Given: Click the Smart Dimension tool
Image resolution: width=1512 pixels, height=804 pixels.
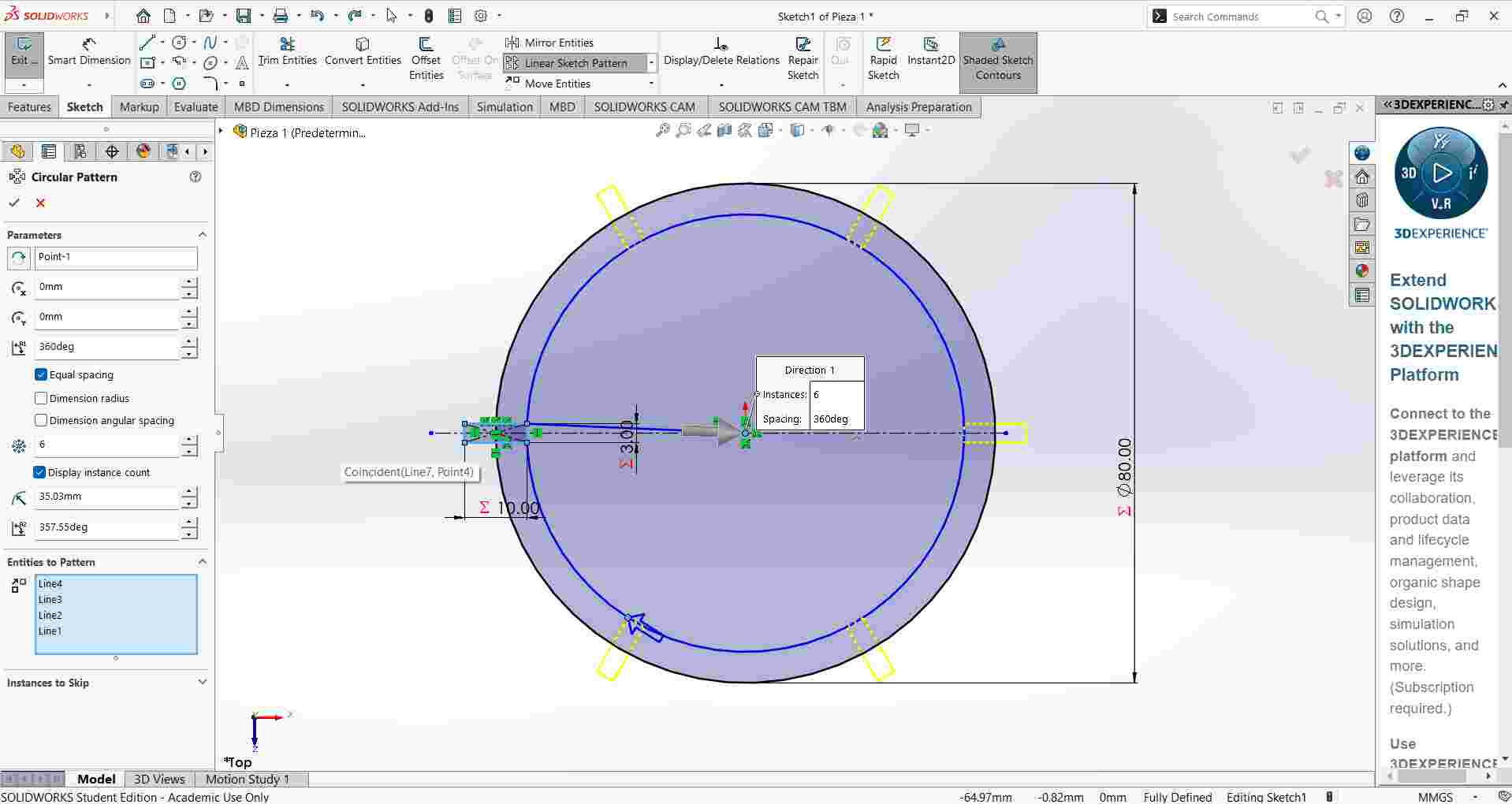Looking at the screenshot, I should [x=89, y=52].
